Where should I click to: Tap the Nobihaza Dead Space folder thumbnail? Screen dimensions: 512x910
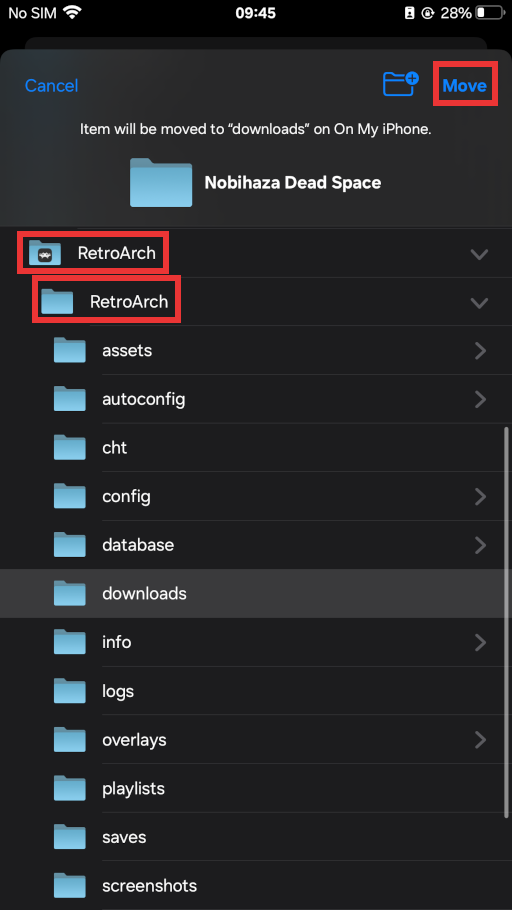tap(161, 182)
